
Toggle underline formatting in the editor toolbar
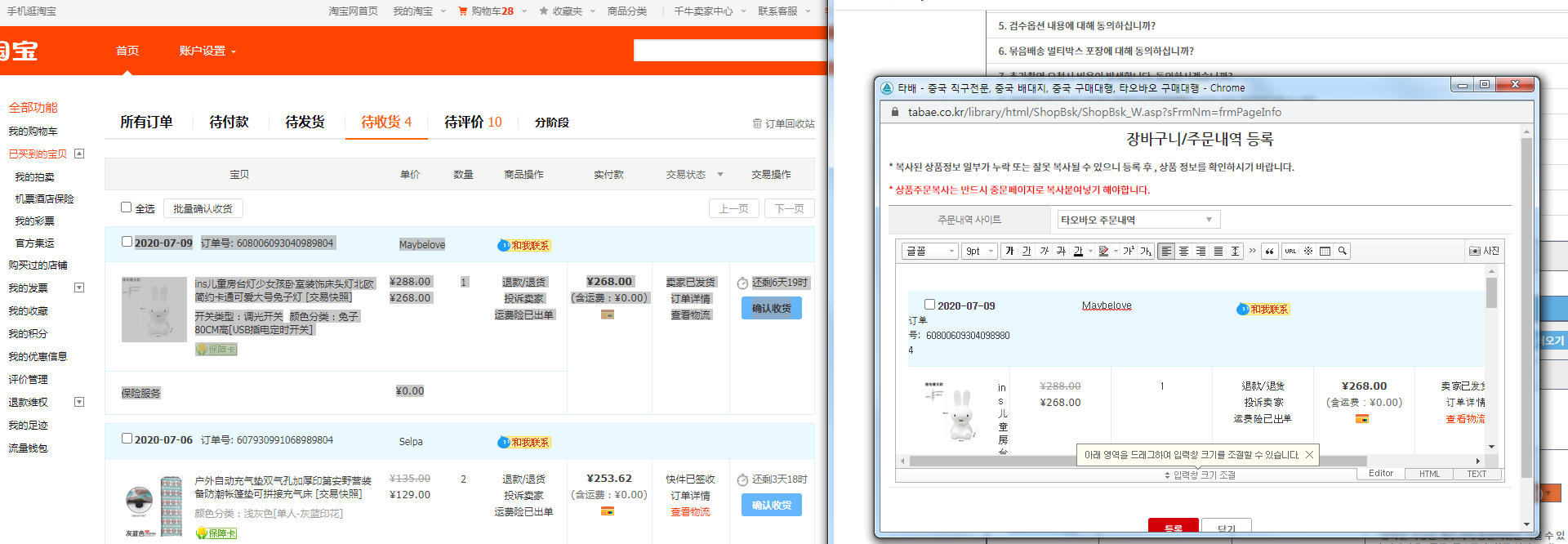pos(1027,251)
